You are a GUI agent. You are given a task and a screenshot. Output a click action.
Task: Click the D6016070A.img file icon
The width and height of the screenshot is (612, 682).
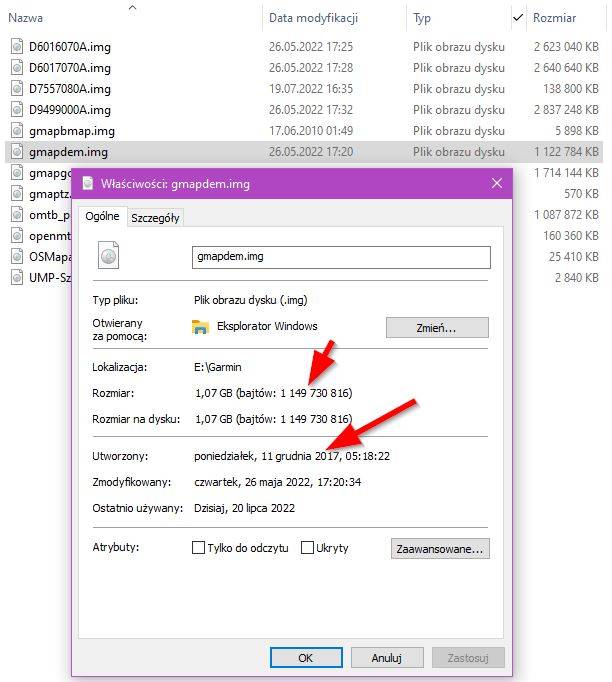17,46
